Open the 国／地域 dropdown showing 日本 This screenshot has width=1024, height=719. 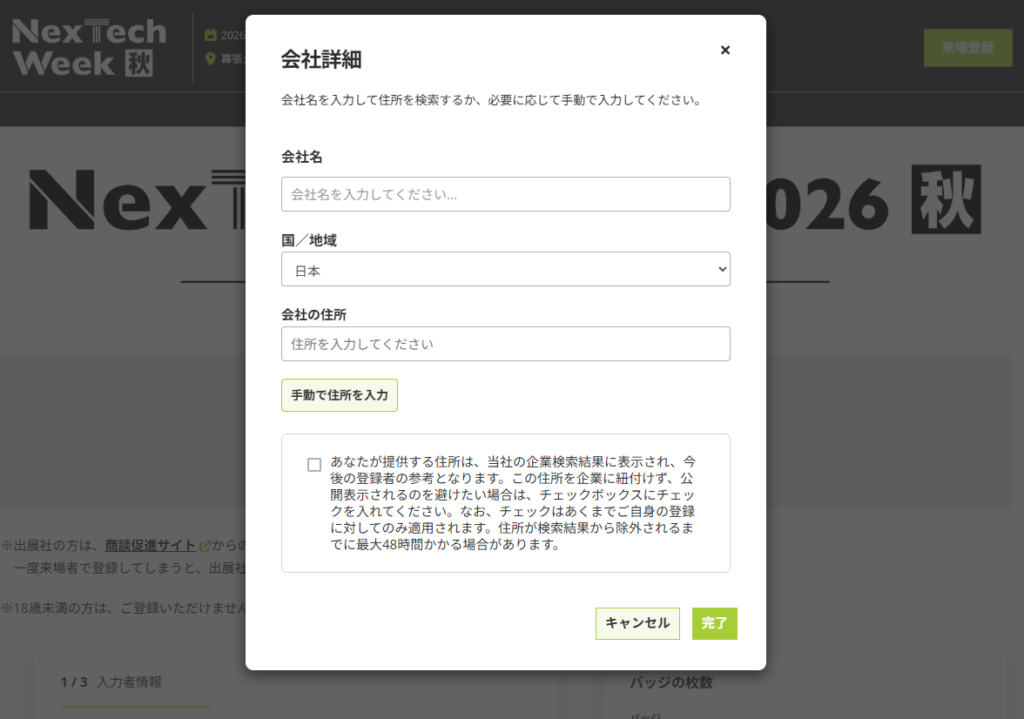[x=505, y=269]
